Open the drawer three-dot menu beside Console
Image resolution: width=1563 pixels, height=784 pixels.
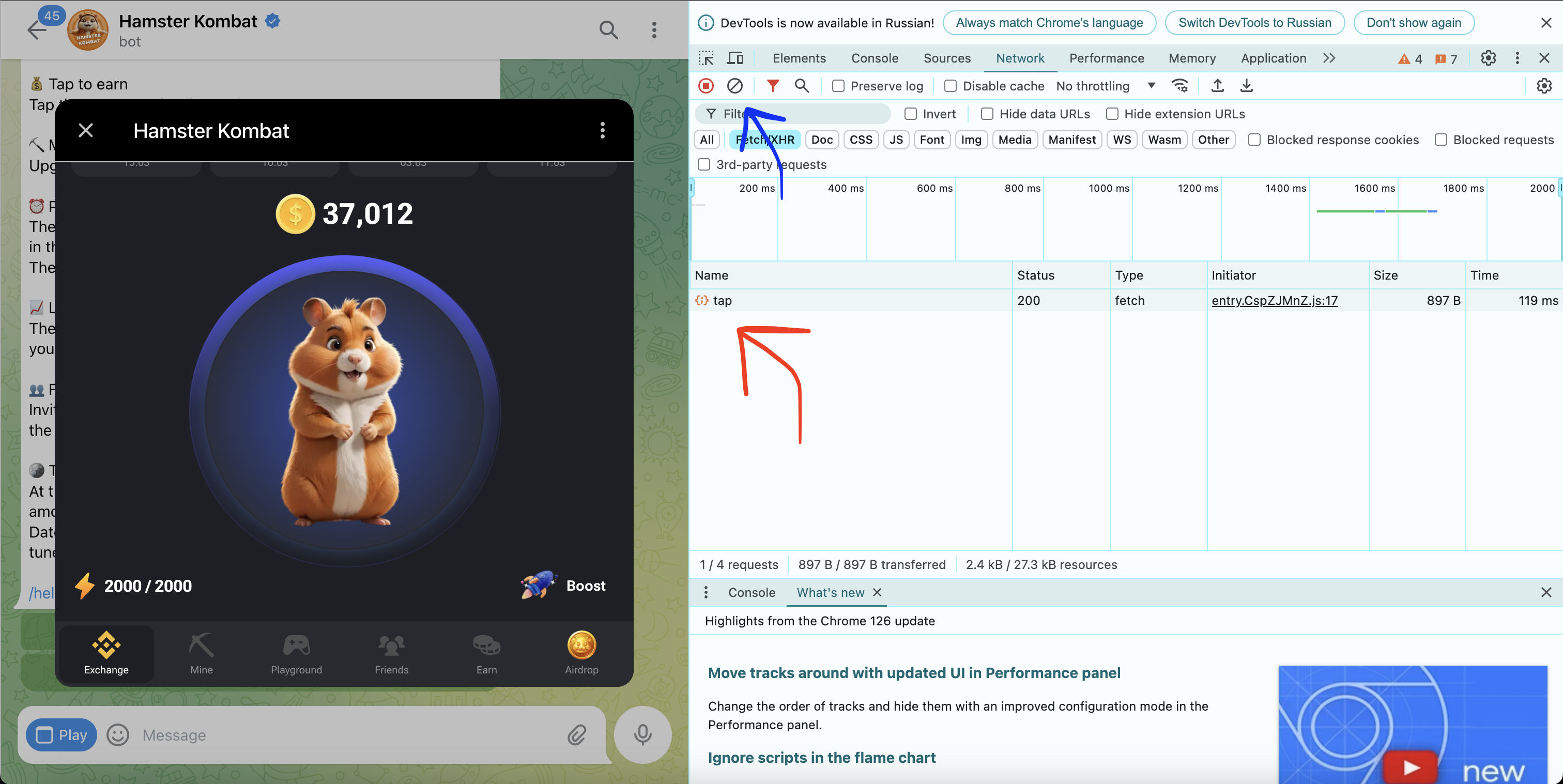[706, 592]
